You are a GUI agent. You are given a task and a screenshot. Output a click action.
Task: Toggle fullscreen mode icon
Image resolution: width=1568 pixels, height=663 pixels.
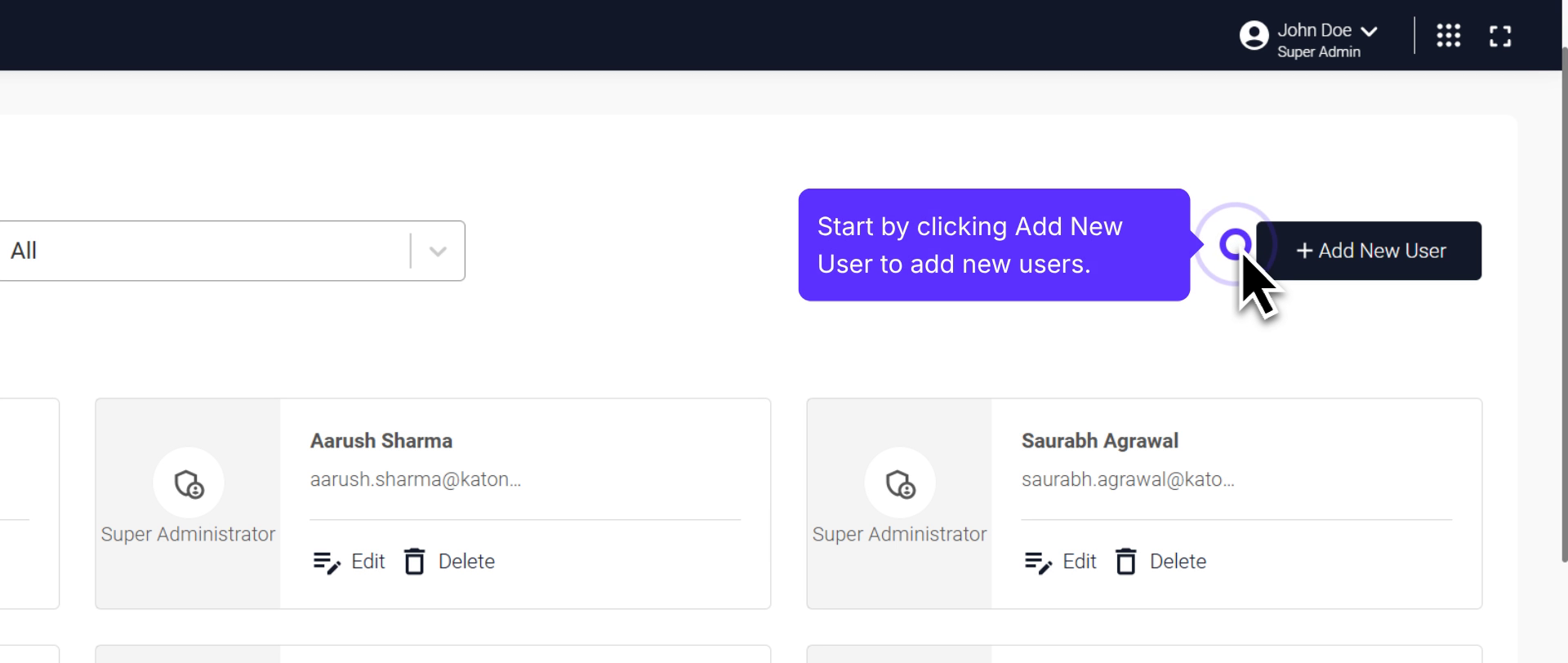click(1499, 36)
